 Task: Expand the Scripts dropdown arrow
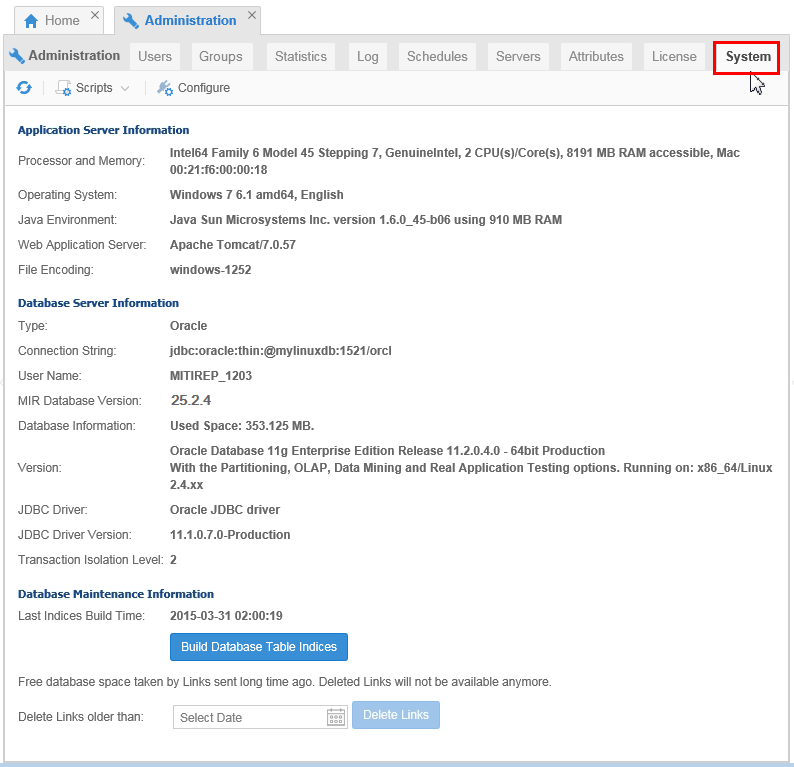[125, 88]
